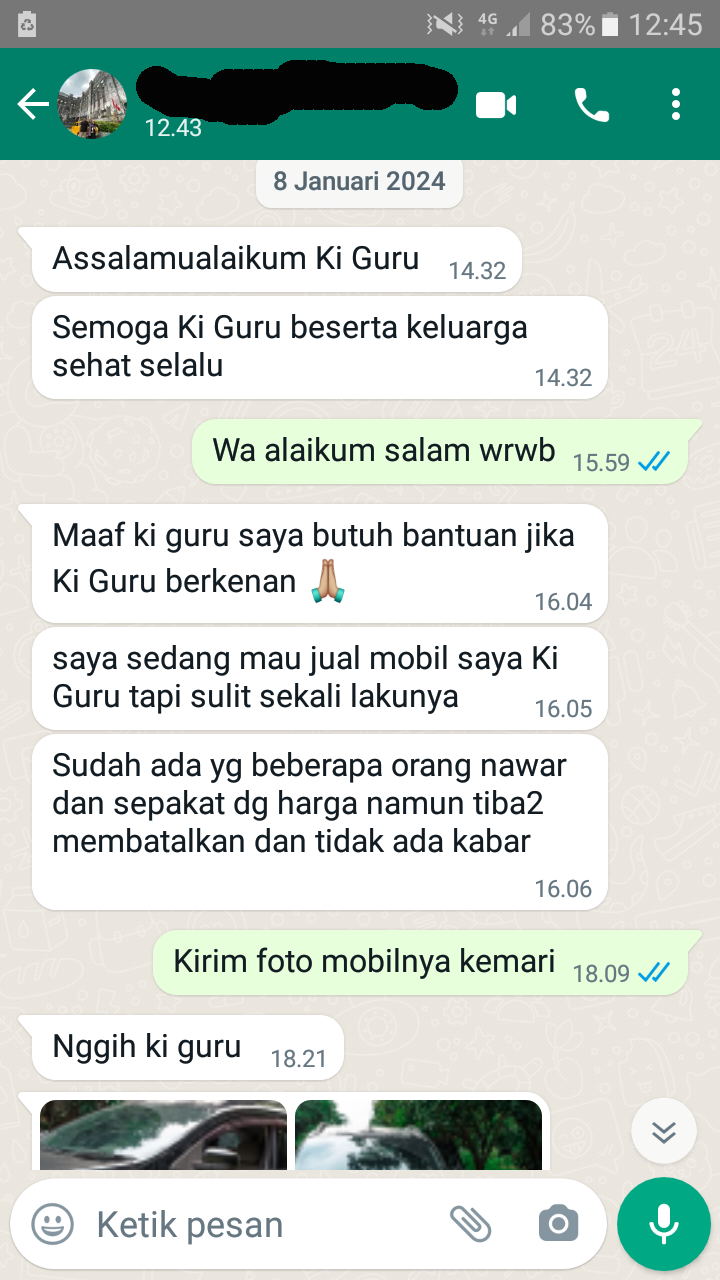Open the right car photo thumbnail

(x=418, y=1135)
